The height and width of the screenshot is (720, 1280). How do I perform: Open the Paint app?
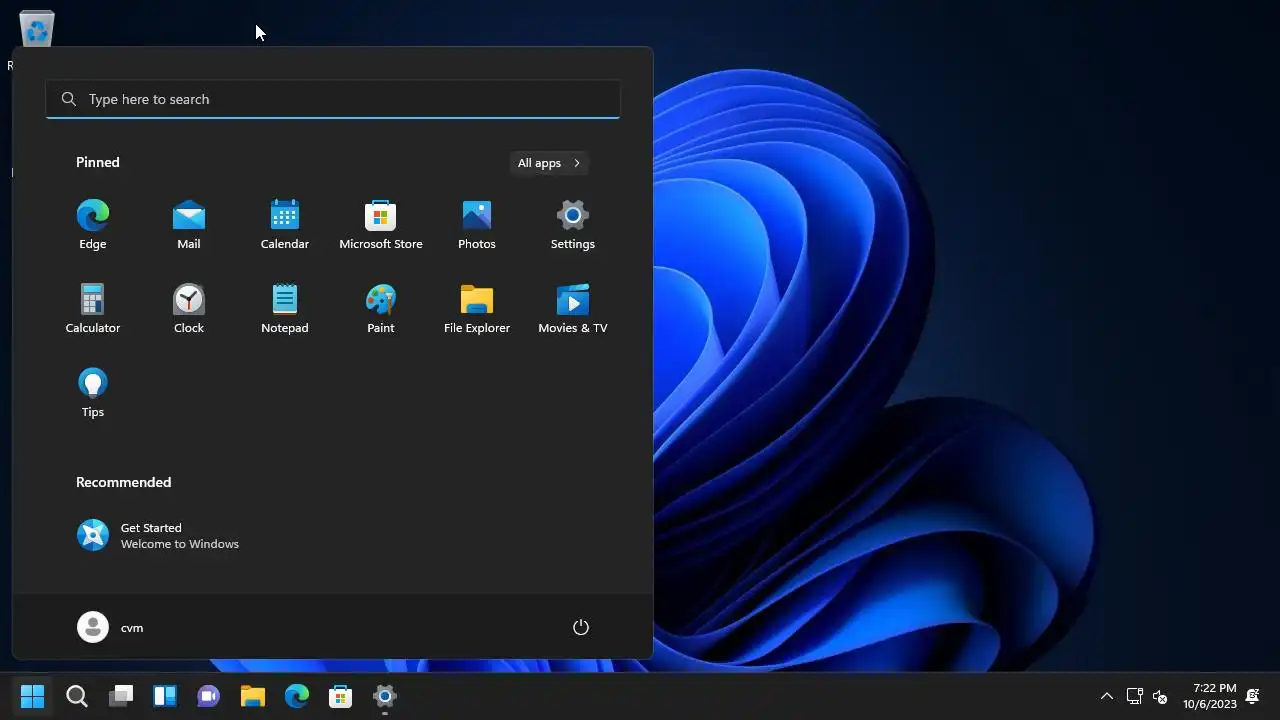(381, 308)
